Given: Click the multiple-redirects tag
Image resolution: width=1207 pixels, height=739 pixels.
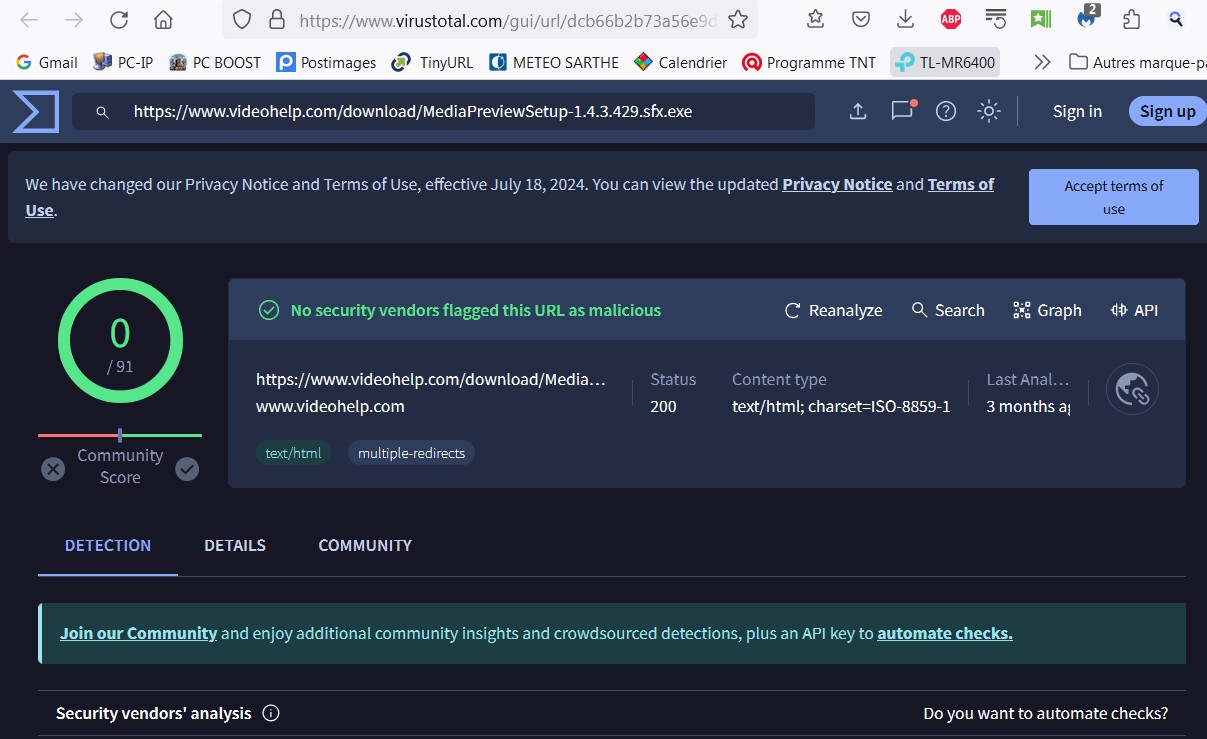Looking at the screenshot, I should [411, 453].
